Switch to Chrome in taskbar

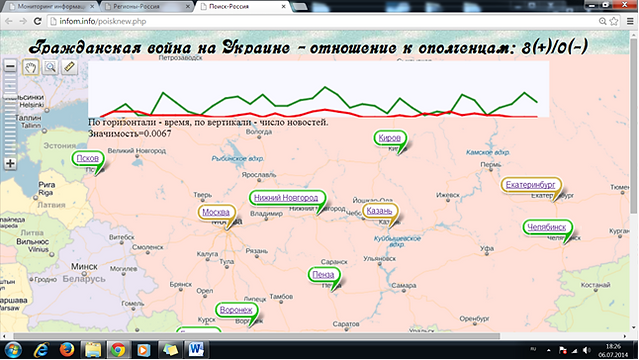point(118,350)
